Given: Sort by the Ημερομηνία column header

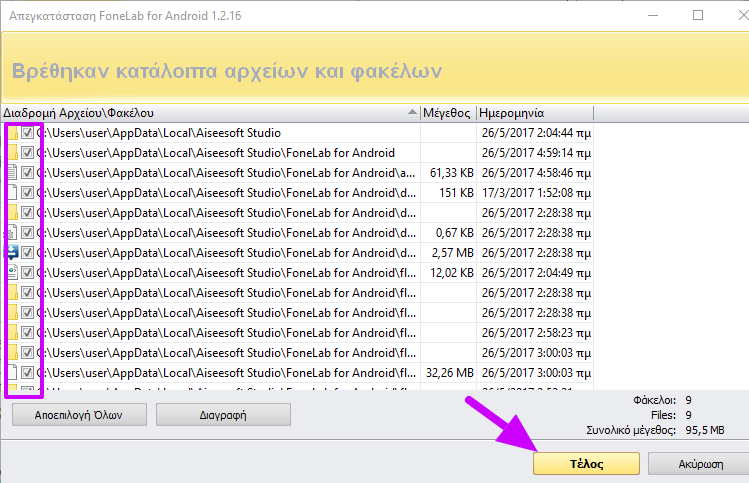Looking at the screenshot, I should pos(535,113).
